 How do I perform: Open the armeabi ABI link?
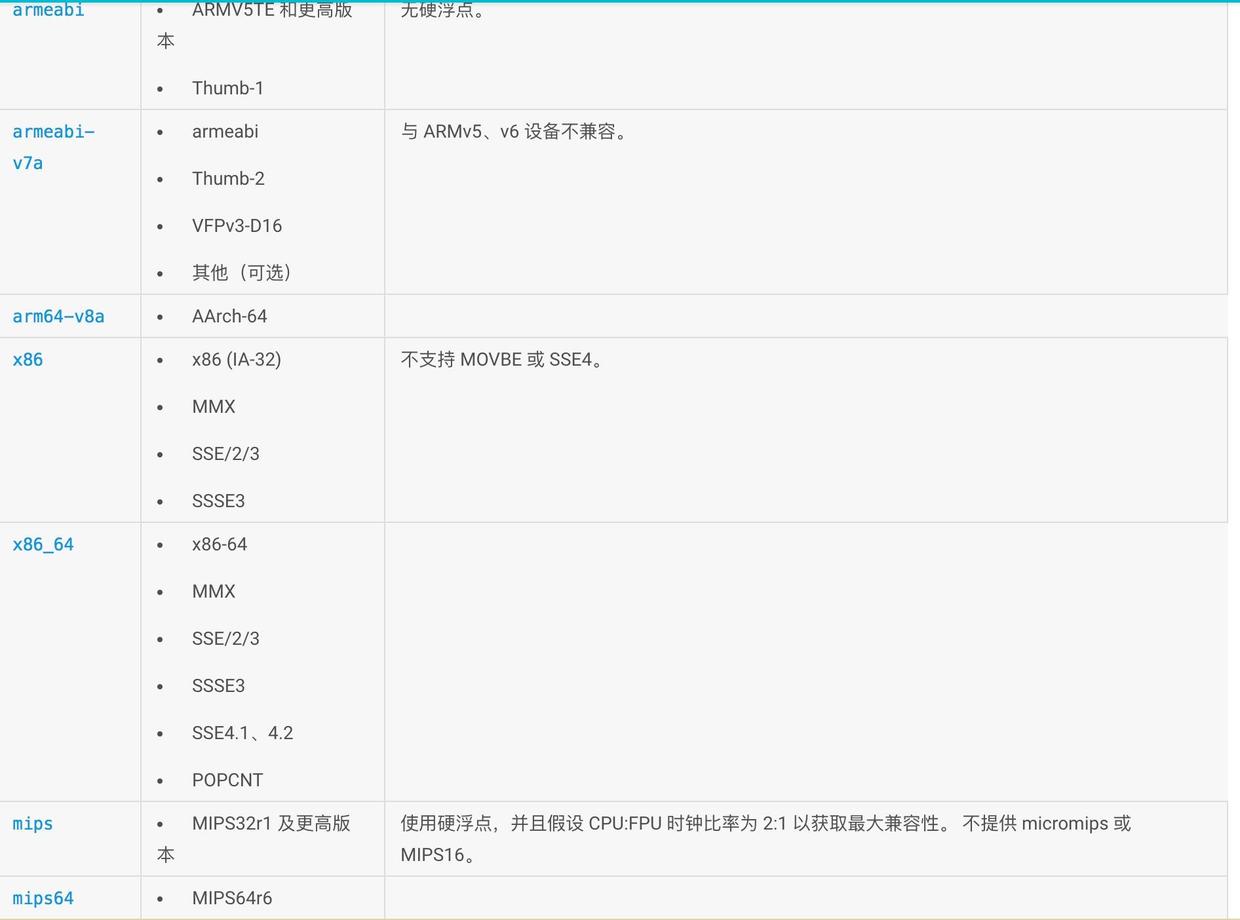[x=48, y=10]
